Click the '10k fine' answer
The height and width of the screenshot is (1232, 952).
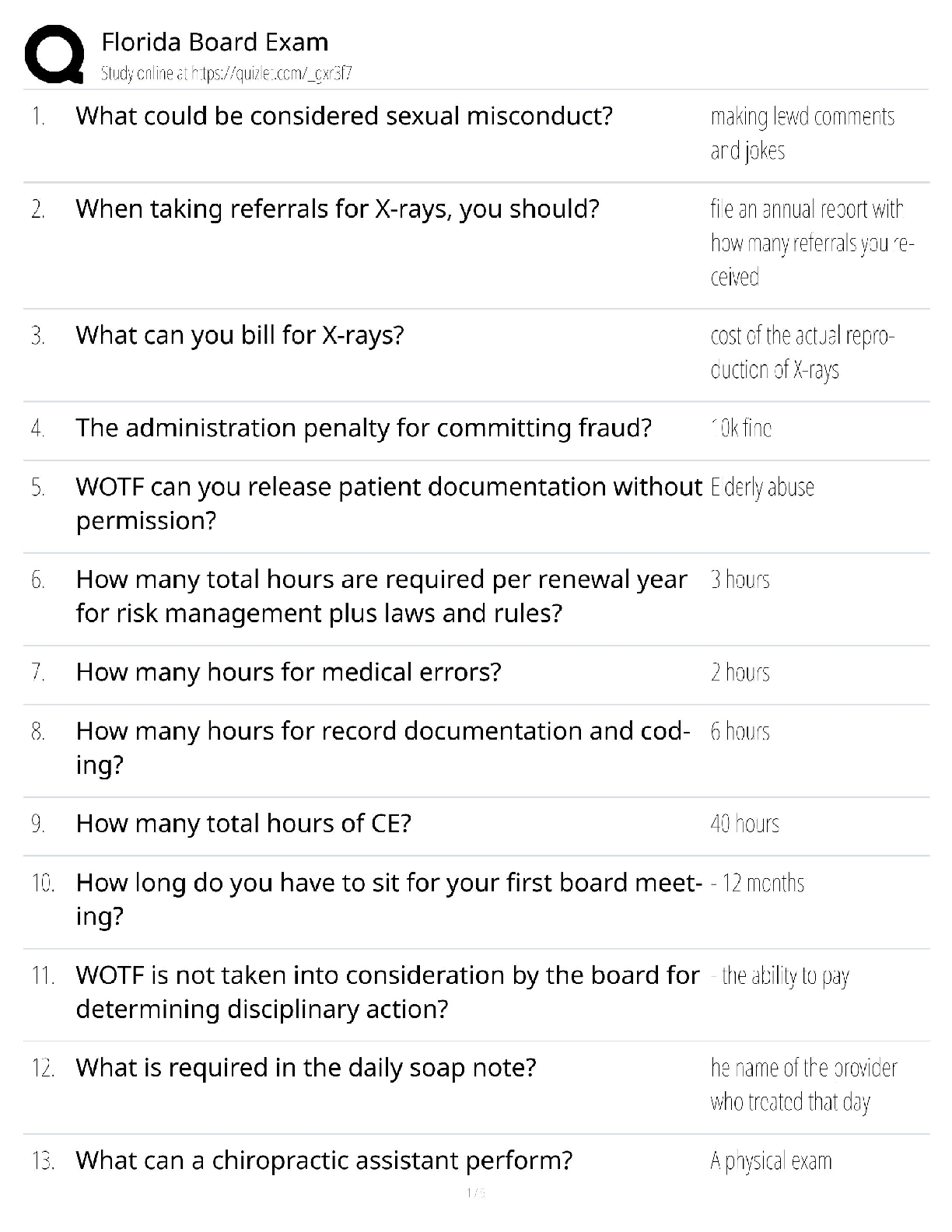point(740,429)
